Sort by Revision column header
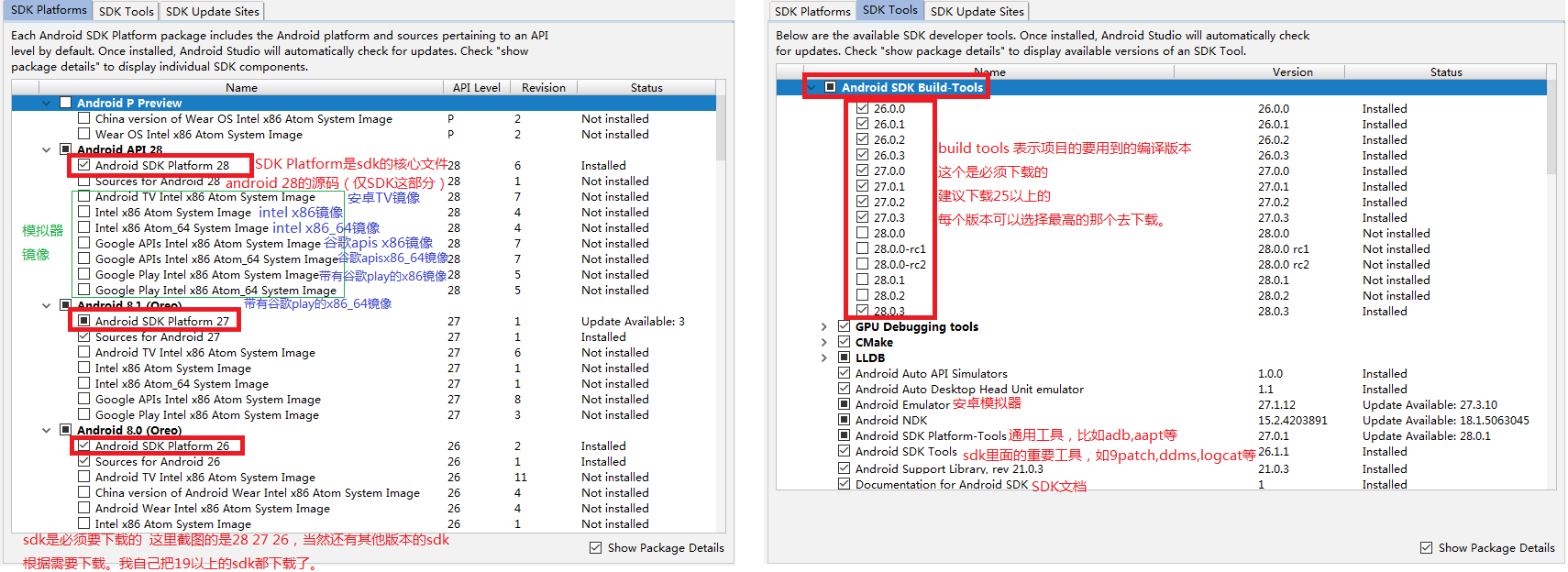Image resolution: width=1568 pixels, height=572 pixels. 544,88
